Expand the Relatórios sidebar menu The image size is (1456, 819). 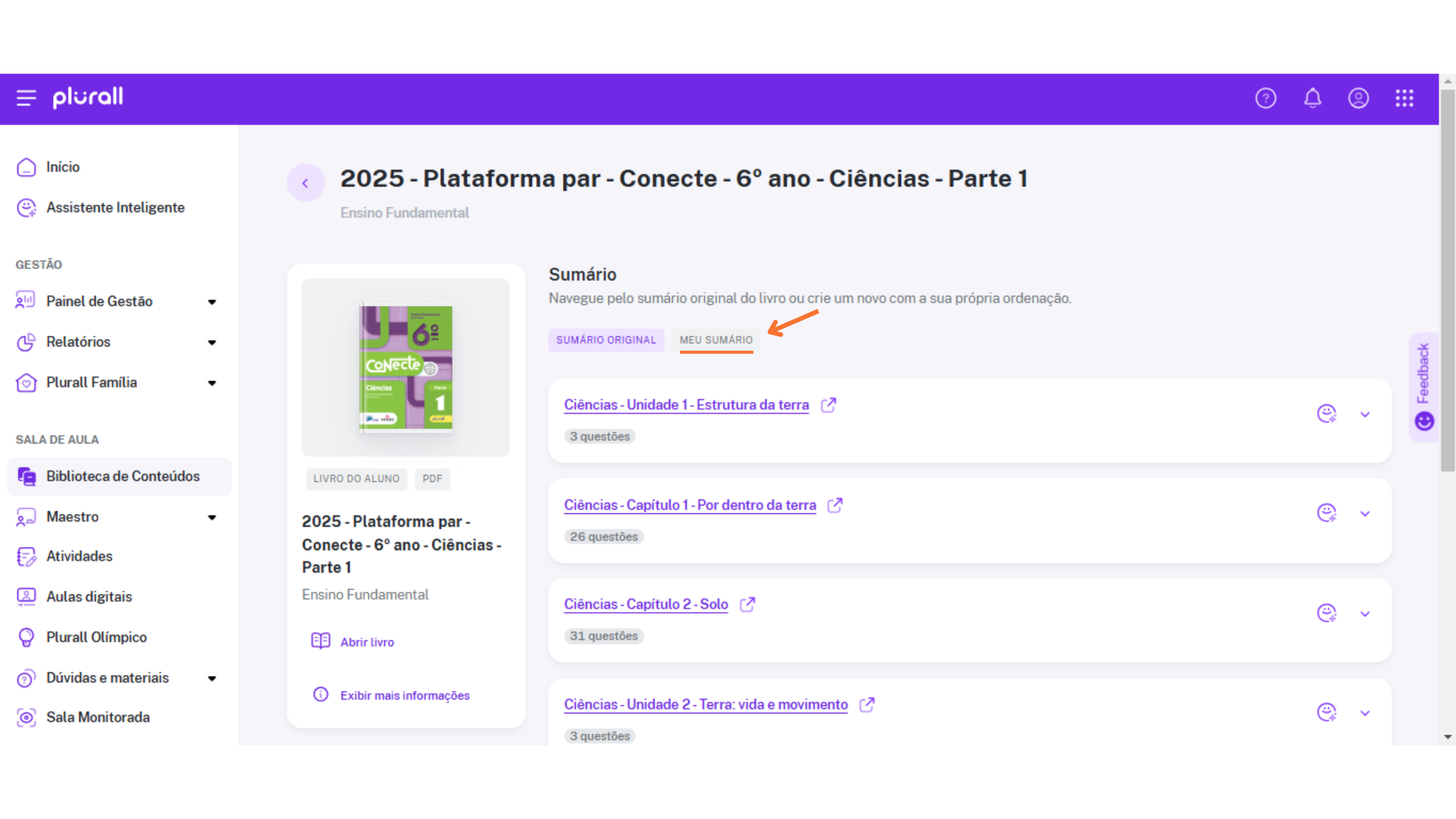(x=212, y=342)
